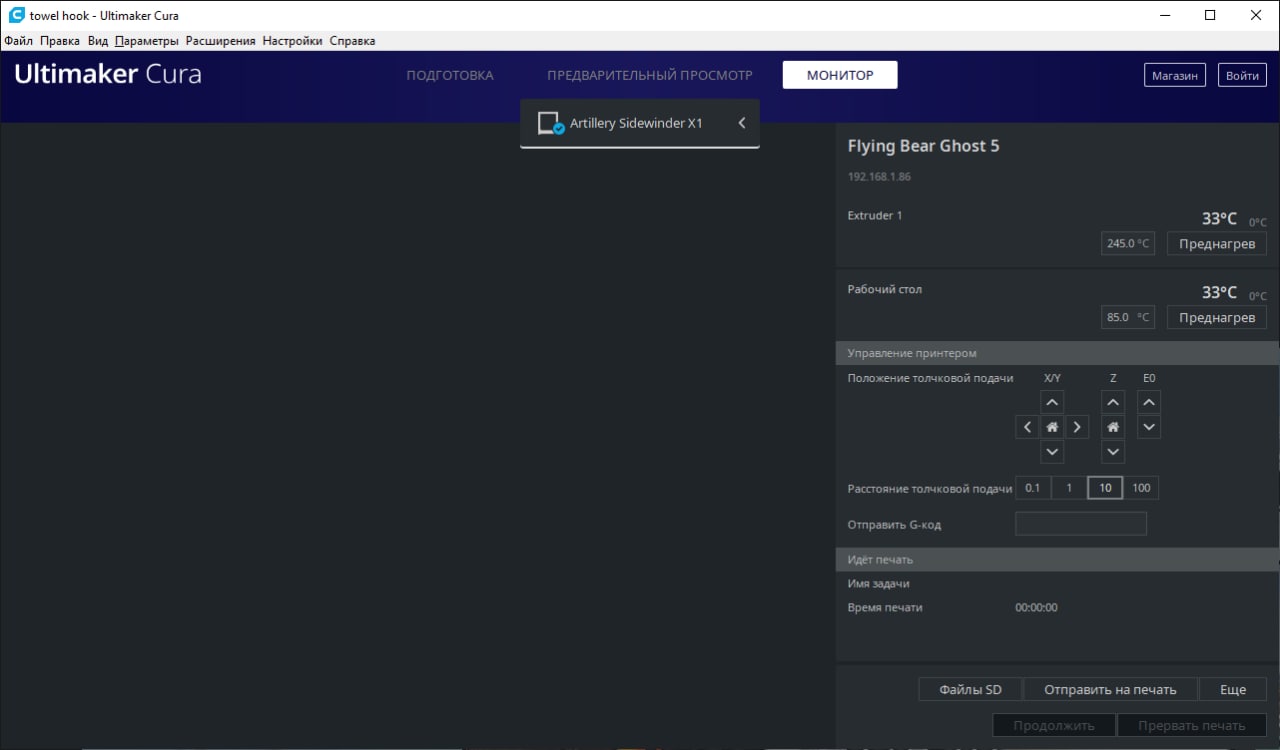Click the E0 extruder up arrow
Viewport: 1280px width, 750px height.
[1150, 402]
